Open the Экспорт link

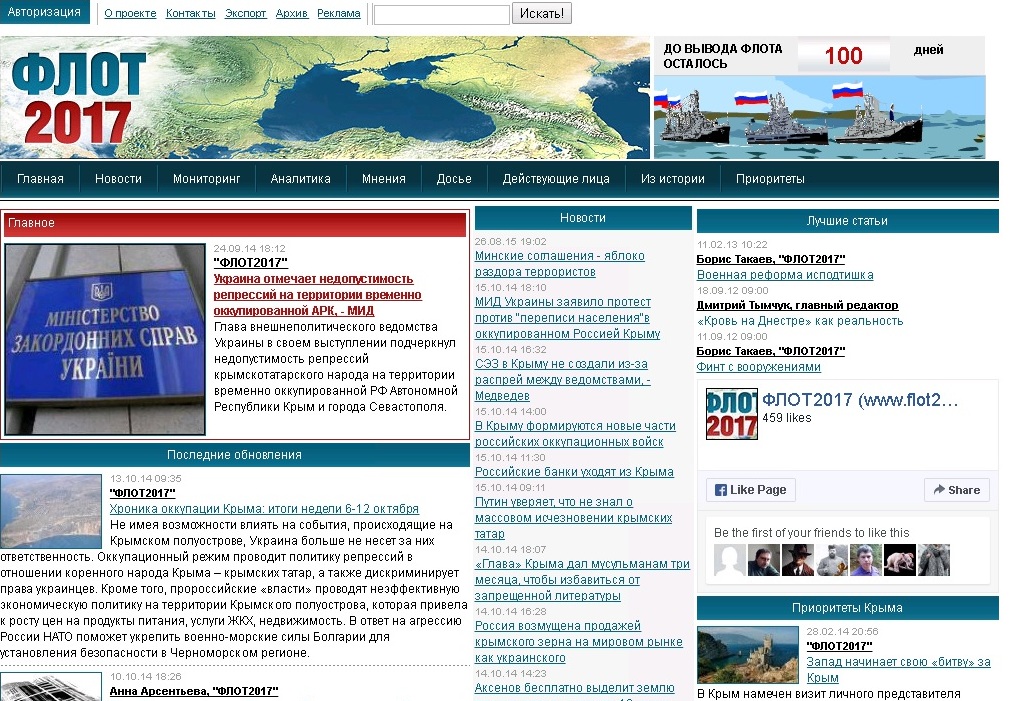(x=245, y=14)
